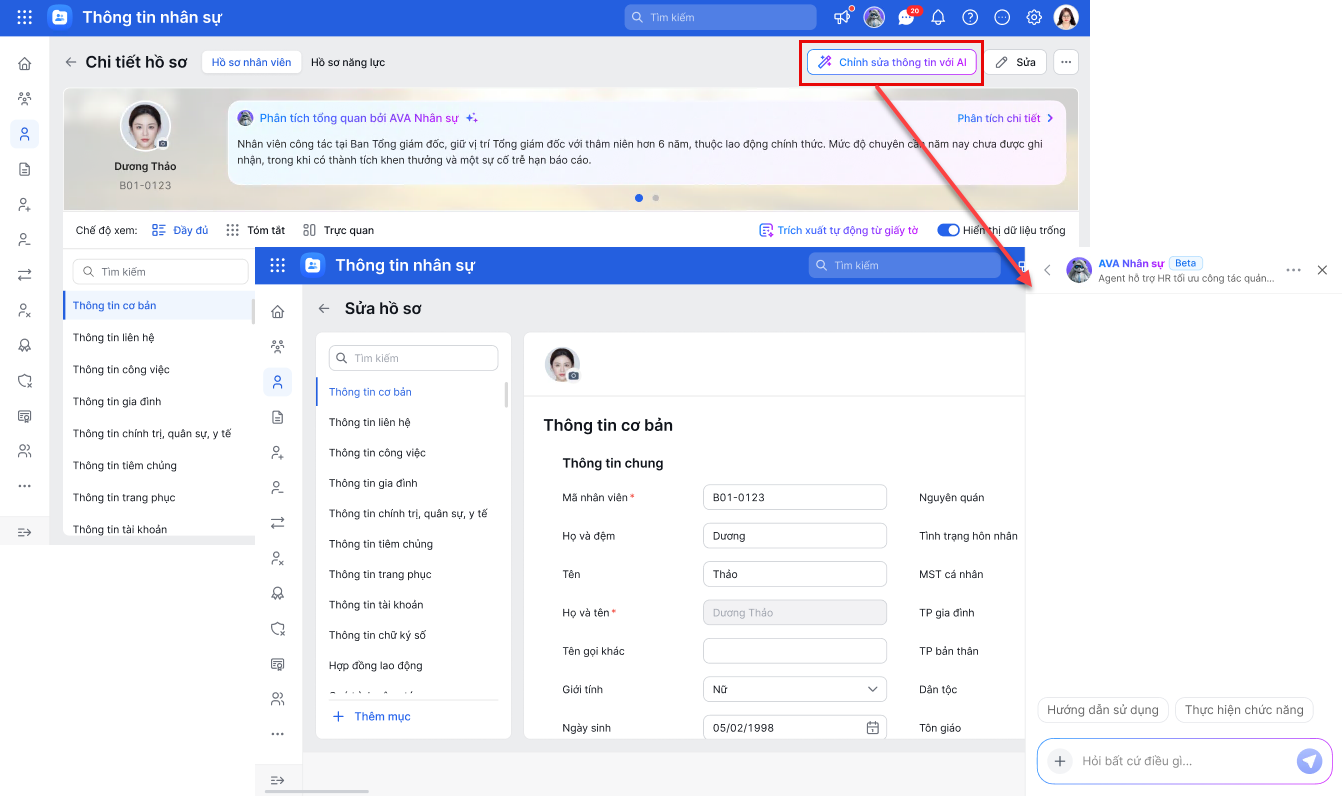Viewport: 1342px width, 796px height.
Task: Open the Giới tính dropdown
Action: (x=795, y=690)
